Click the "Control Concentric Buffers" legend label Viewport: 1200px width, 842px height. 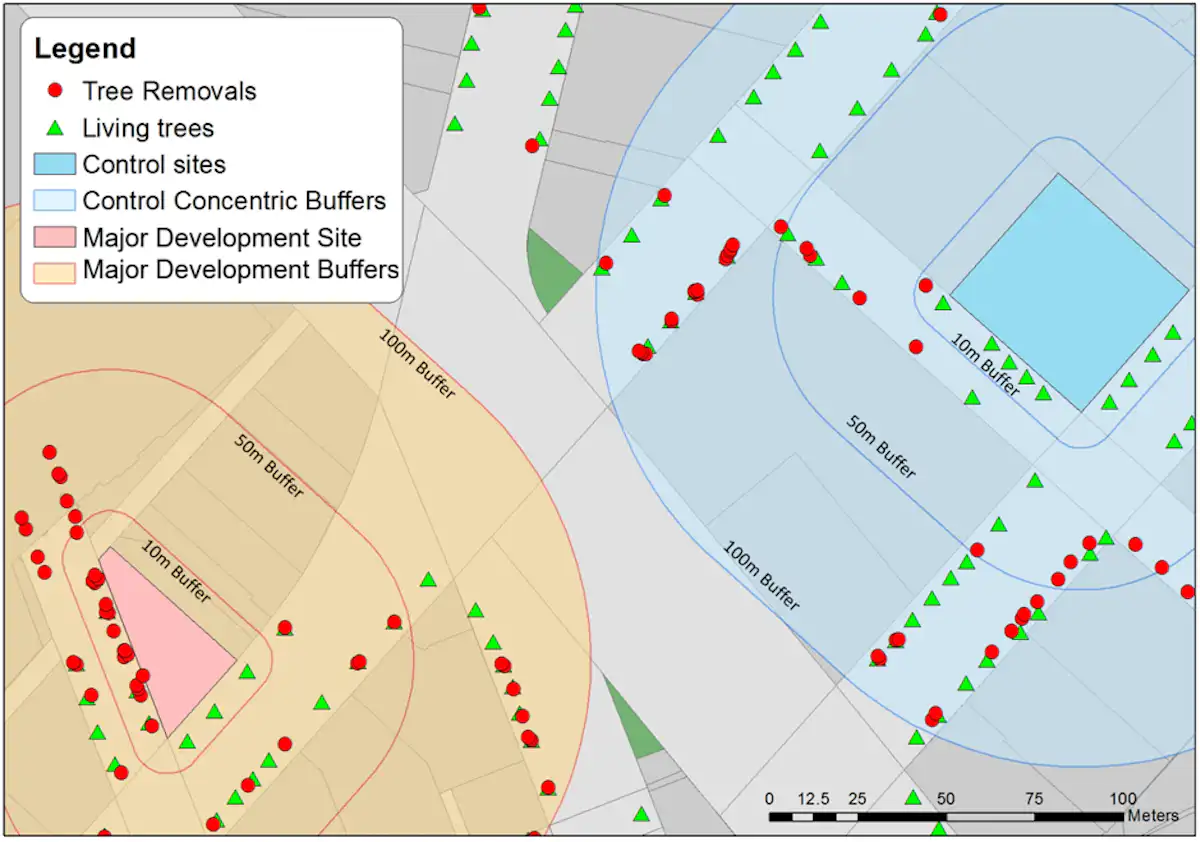point(234,200)
